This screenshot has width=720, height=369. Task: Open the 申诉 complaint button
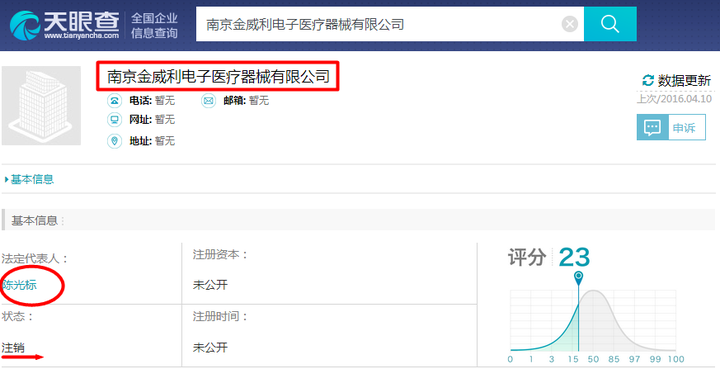(671, 128)
